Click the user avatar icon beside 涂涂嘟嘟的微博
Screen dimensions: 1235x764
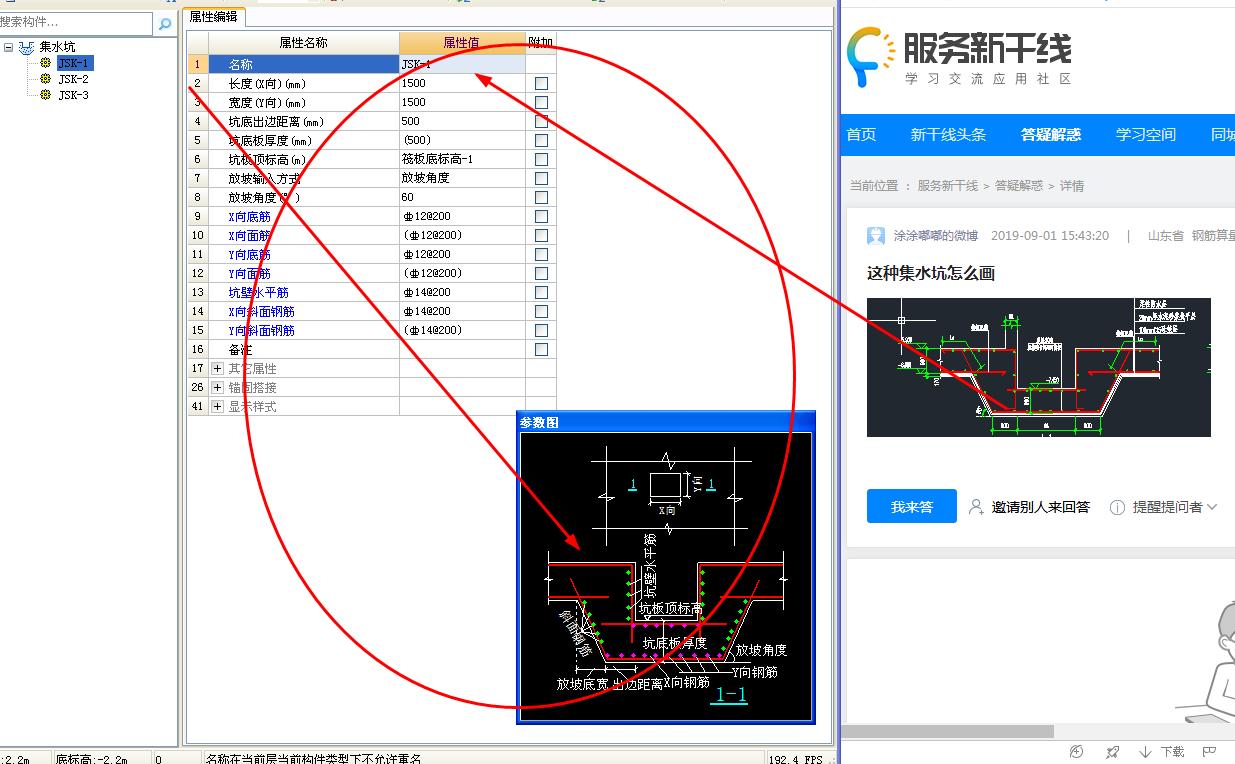pyautogui.click(x=876, y=235)
